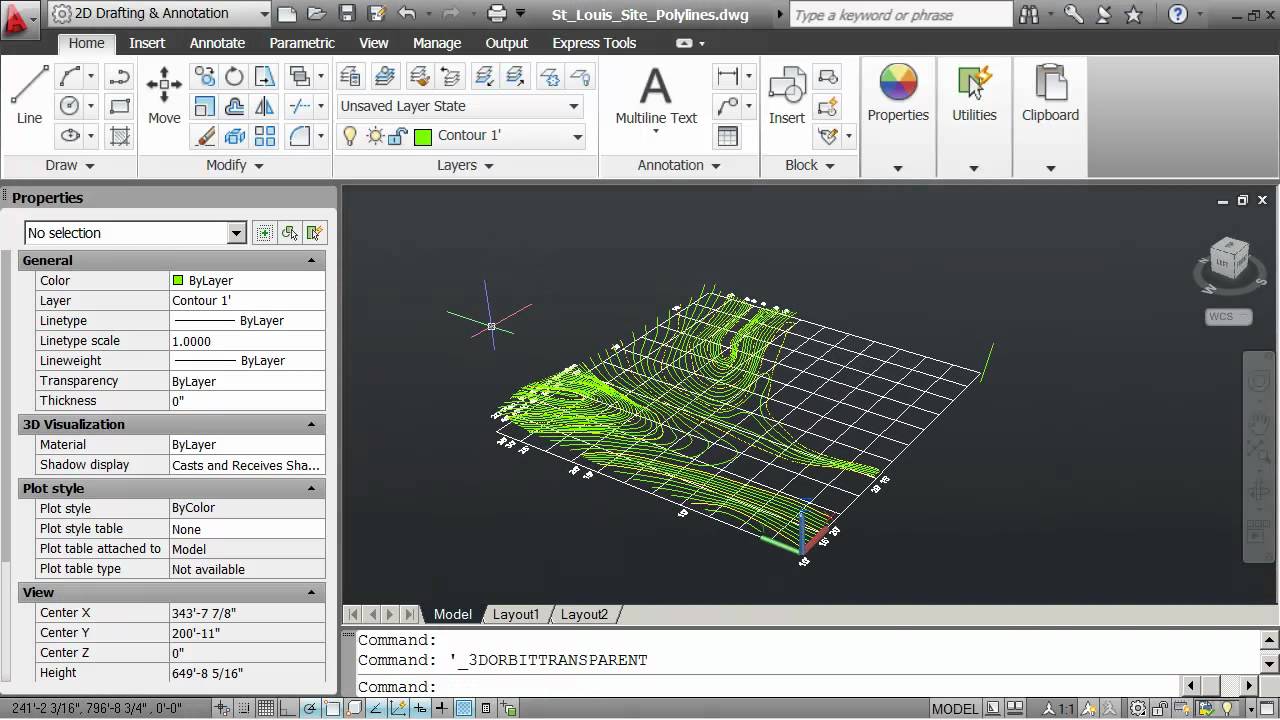Expand the Modify panel
The image size is (1280, 720).
[x=234, y=166]
